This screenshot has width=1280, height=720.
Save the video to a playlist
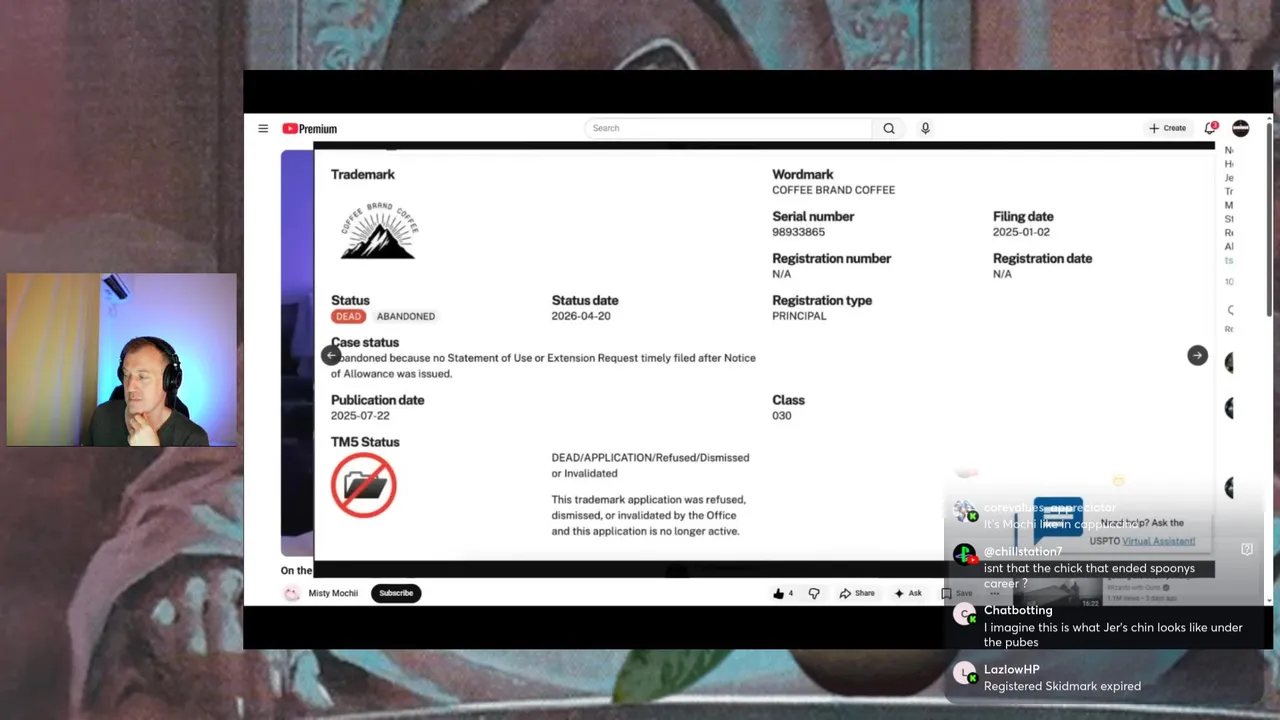tap(957, 593)
